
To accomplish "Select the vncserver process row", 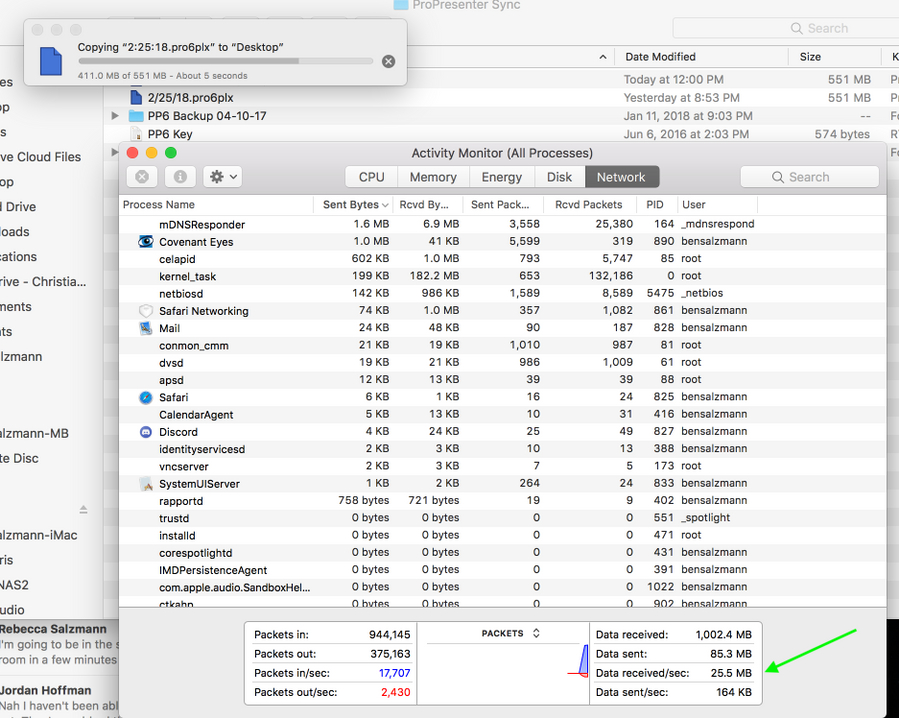I will (502, 466).
